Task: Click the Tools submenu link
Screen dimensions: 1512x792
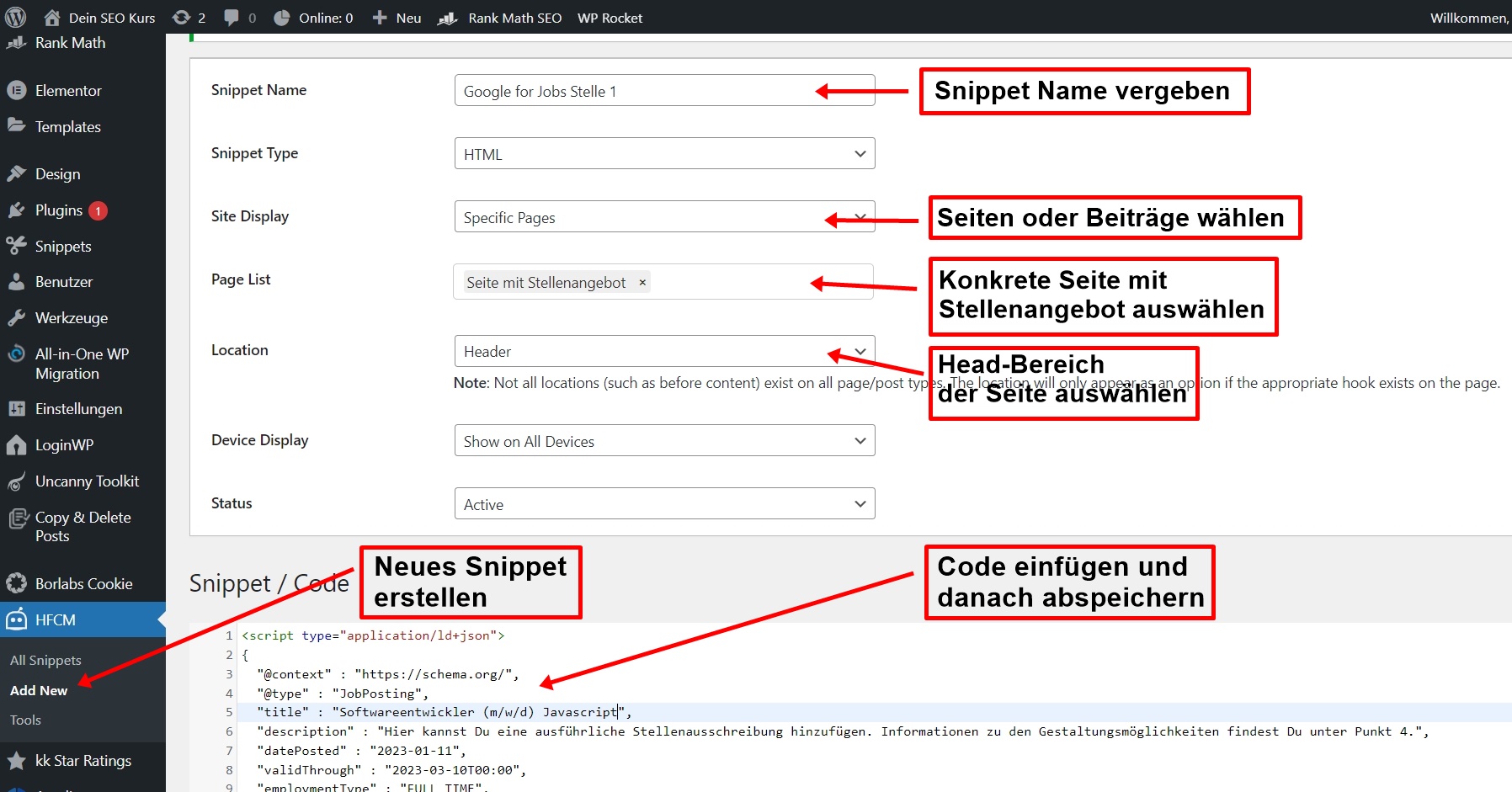Action: coord(25,720)
